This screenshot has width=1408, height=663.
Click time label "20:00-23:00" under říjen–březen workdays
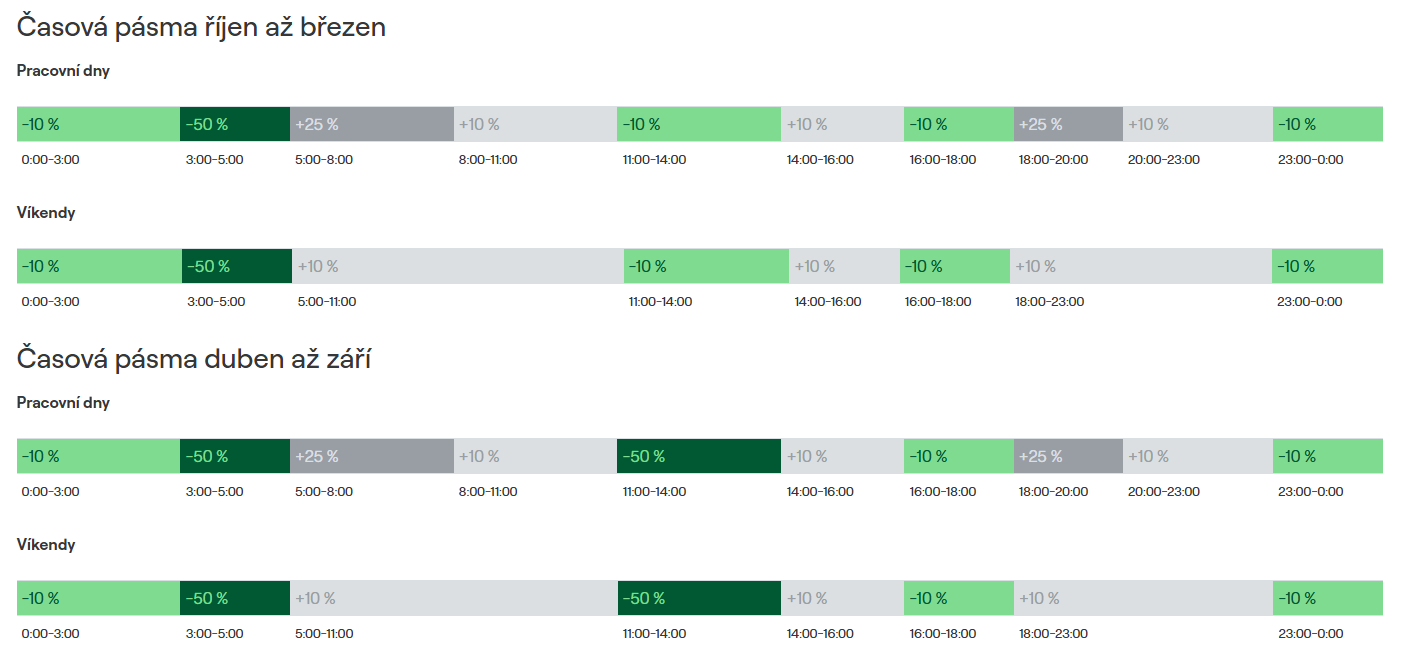pyautogui.click(x=1163, y=160)
